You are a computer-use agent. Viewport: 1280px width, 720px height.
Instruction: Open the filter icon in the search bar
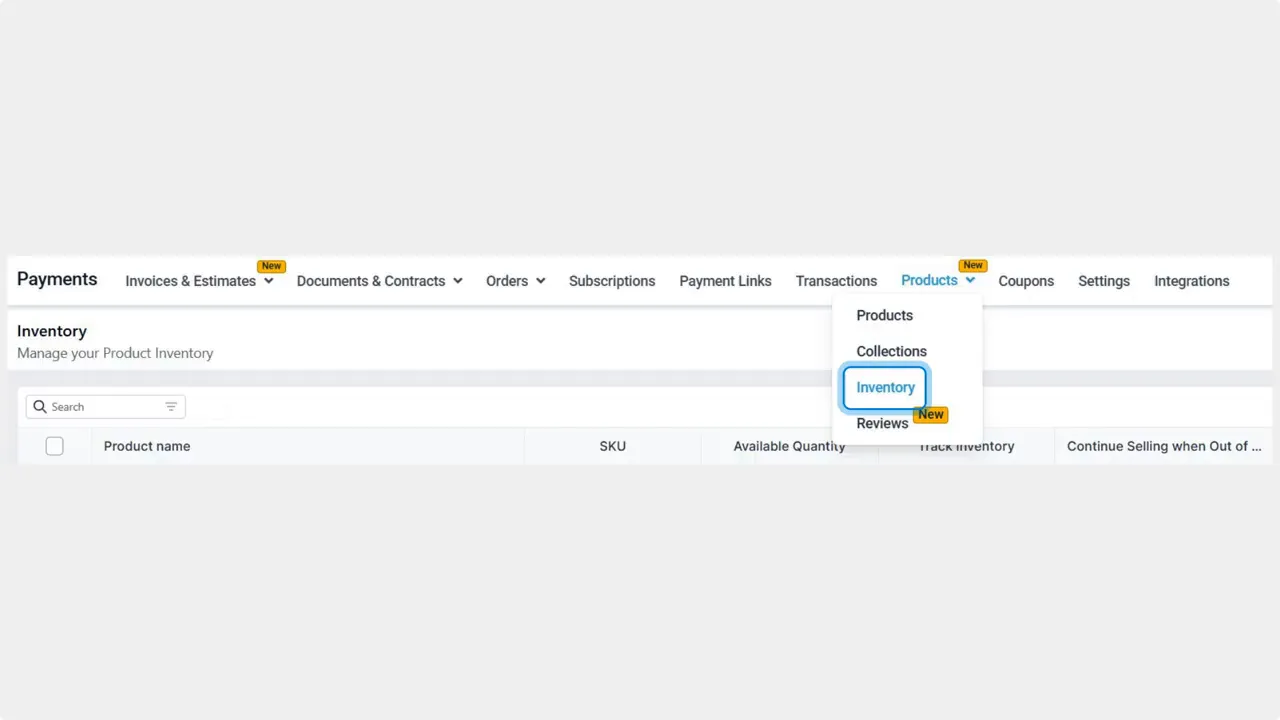pyautogui.click(x=171, y=406)
